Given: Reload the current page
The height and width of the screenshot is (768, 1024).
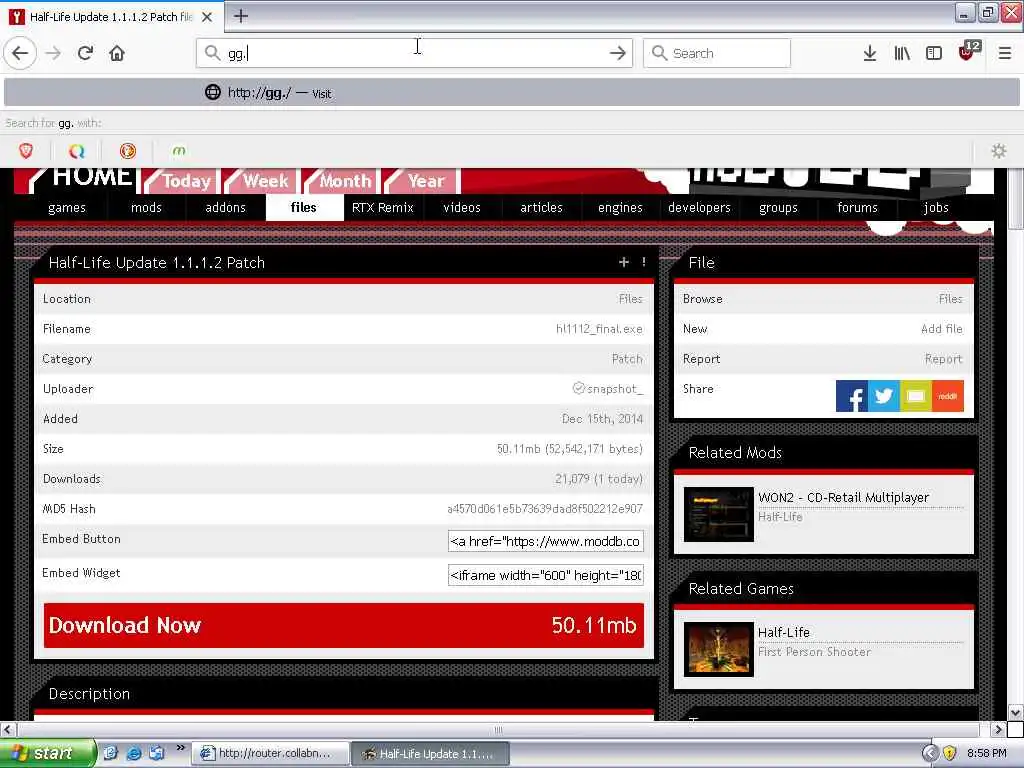Looking at the screenshot, I should [x=85, y=53].
